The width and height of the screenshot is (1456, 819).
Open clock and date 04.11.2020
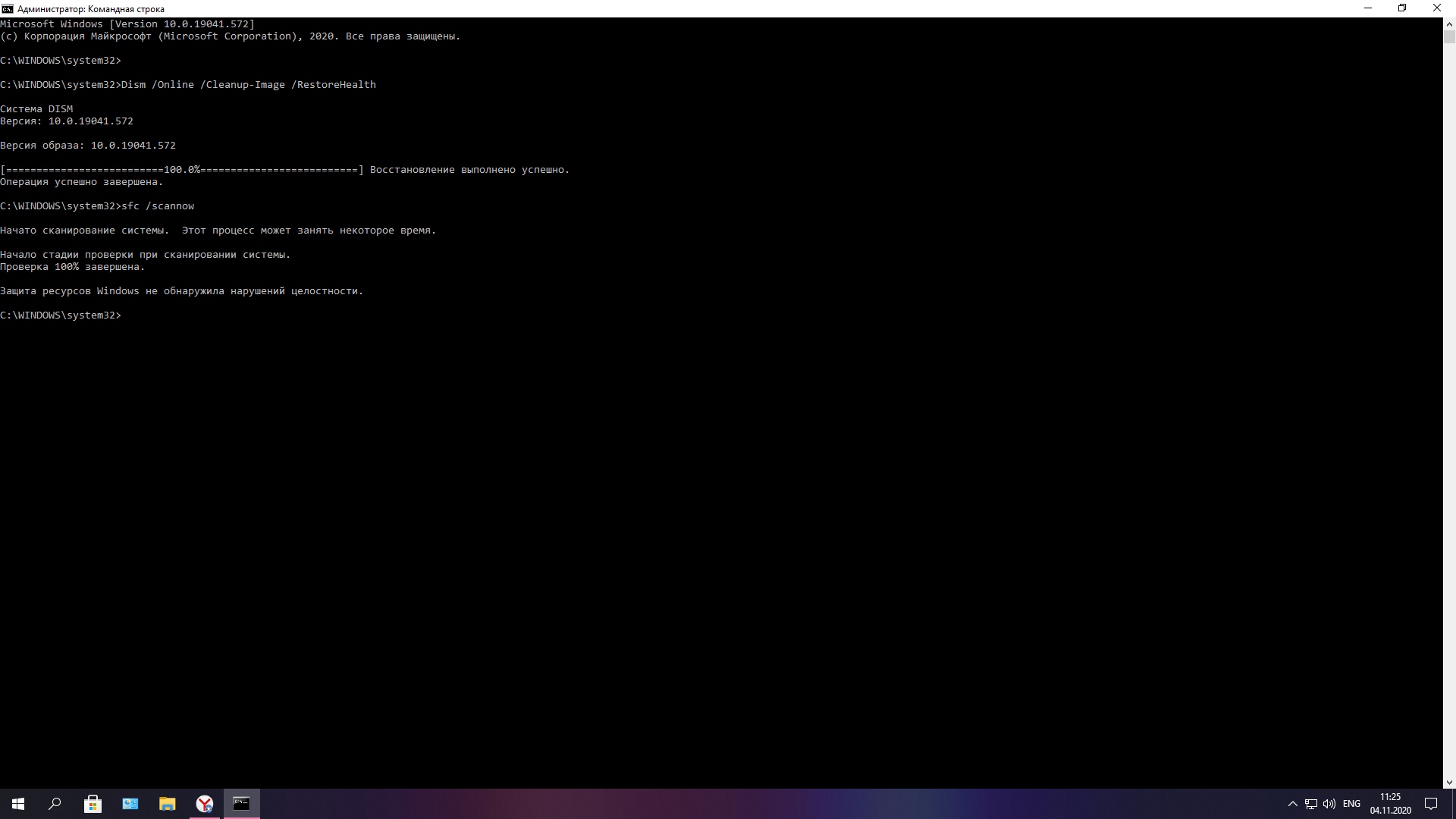point(1390,804)
